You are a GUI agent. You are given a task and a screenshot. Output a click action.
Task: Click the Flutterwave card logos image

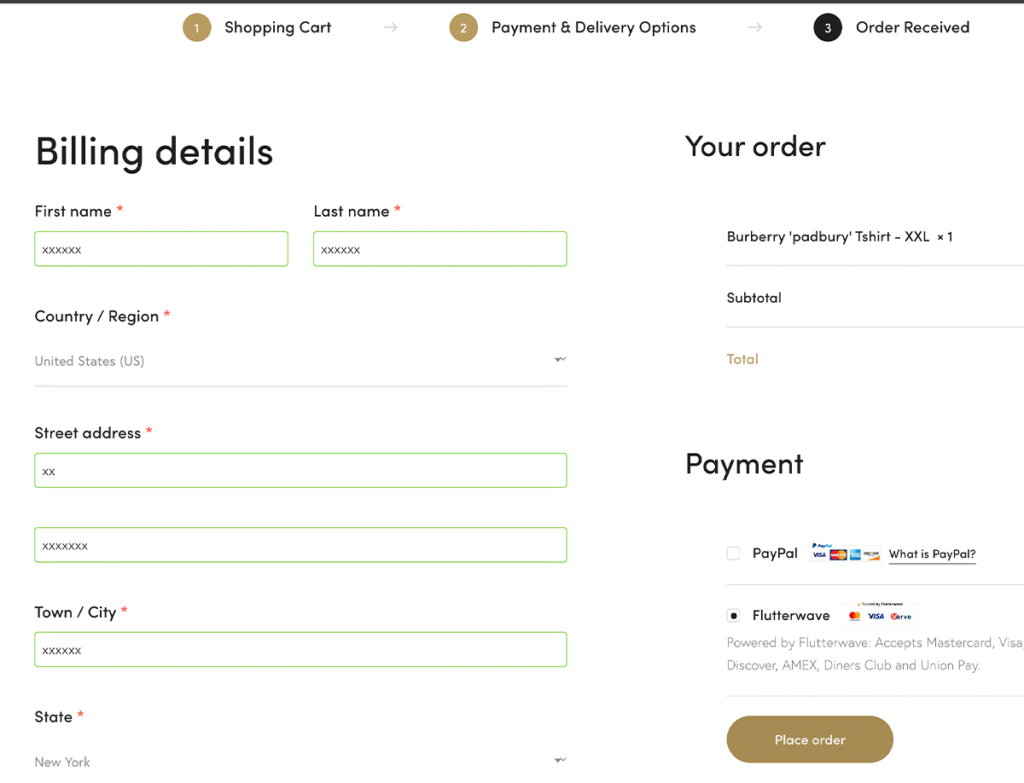[x=880, y=614]
